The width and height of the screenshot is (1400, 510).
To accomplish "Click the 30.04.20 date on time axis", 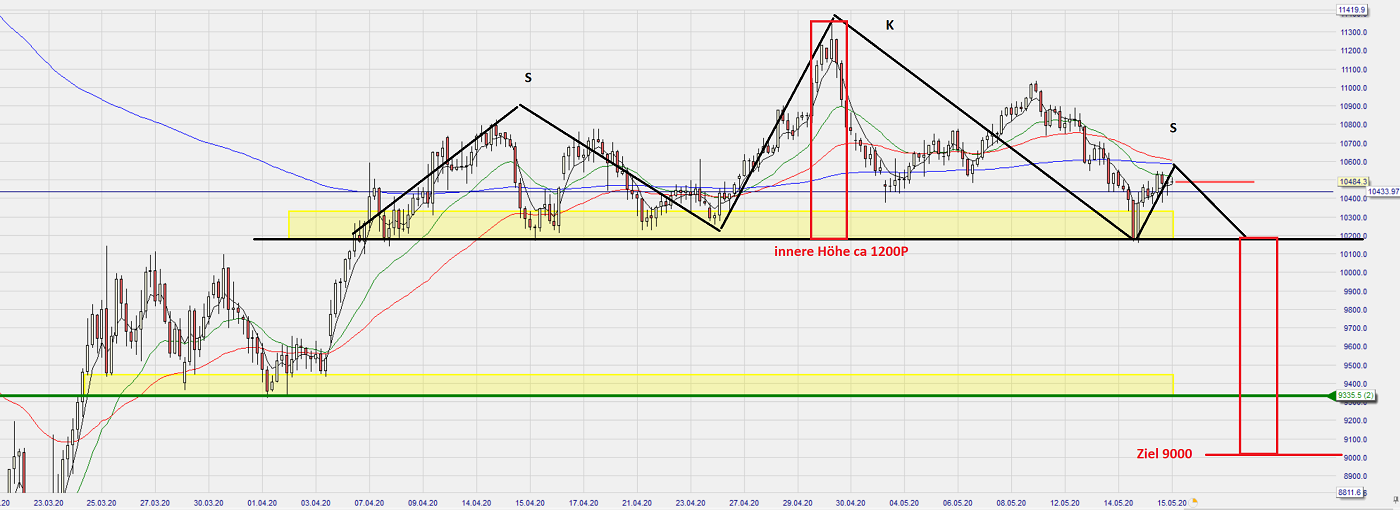I will point(849,504).
